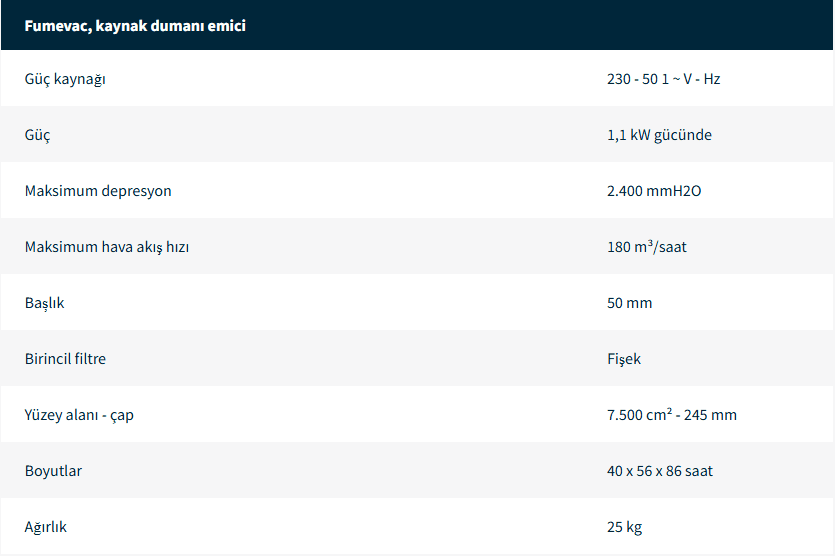The image size is (835, 556).
Task: Click the 'Fumevac, kaynak dumanı emici' table header
Action: coord(135,26)
